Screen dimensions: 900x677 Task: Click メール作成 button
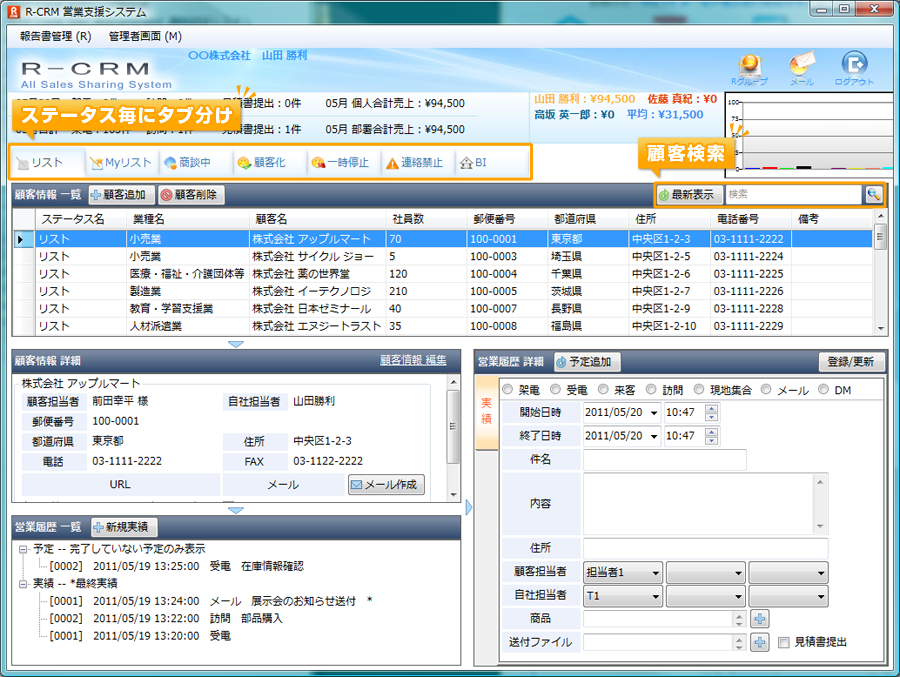click(x=386, y=485)
